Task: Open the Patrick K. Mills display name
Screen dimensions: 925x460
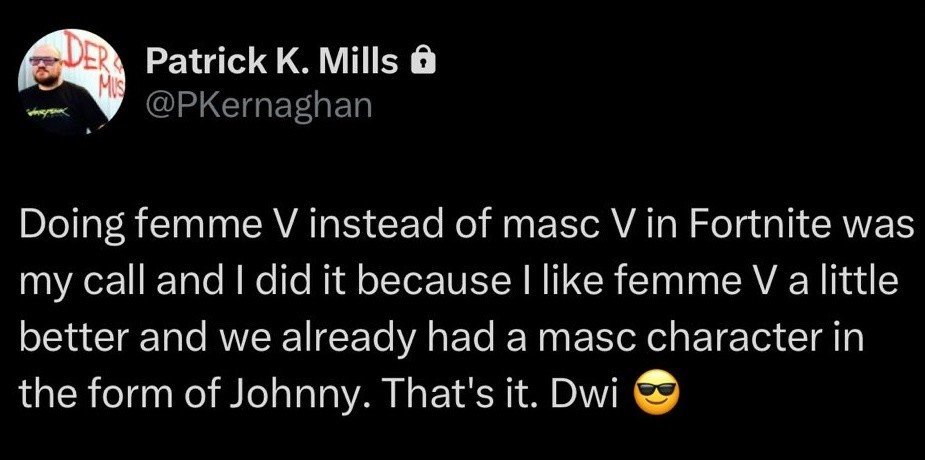Action: [x=272, y=61]
